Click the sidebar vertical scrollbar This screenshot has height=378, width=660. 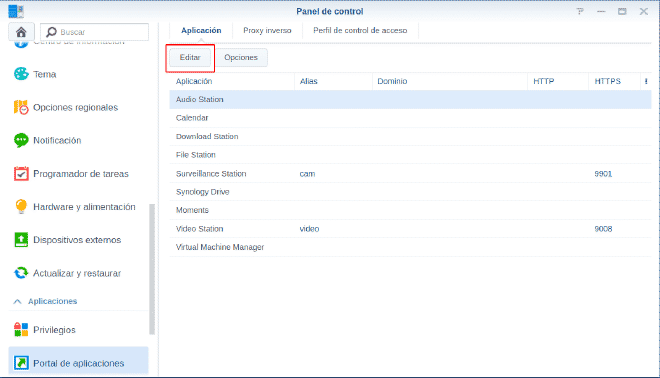click(152, 269)
